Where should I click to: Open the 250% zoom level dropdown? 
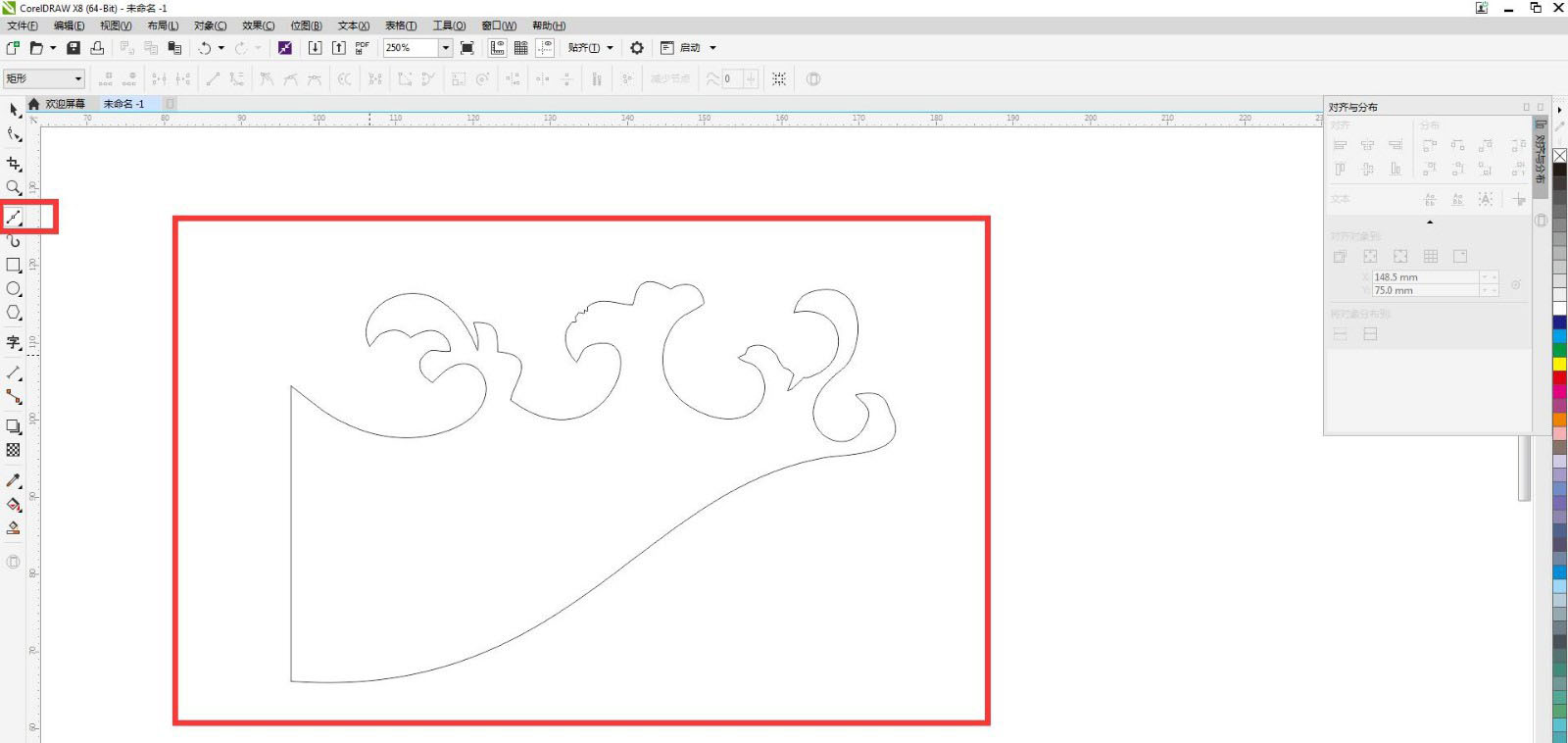(445, 48)
